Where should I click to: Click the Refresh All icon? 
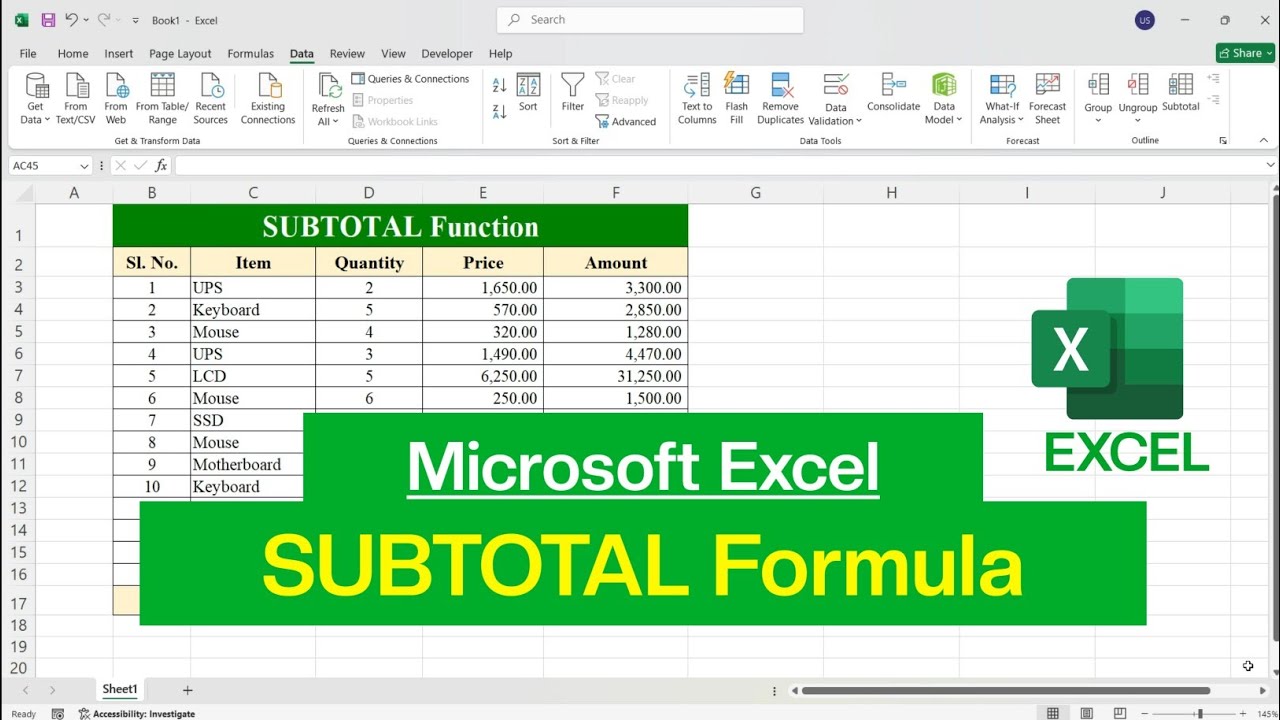click(329, 86)
